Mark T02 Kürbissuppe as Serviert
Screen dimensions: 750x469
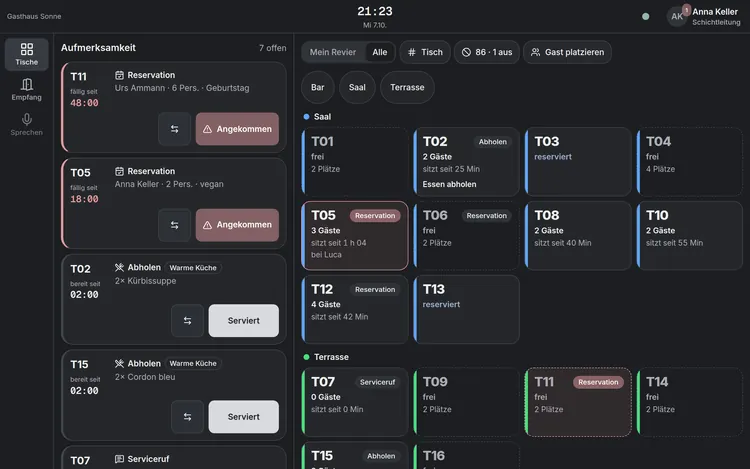coord(243,321)
